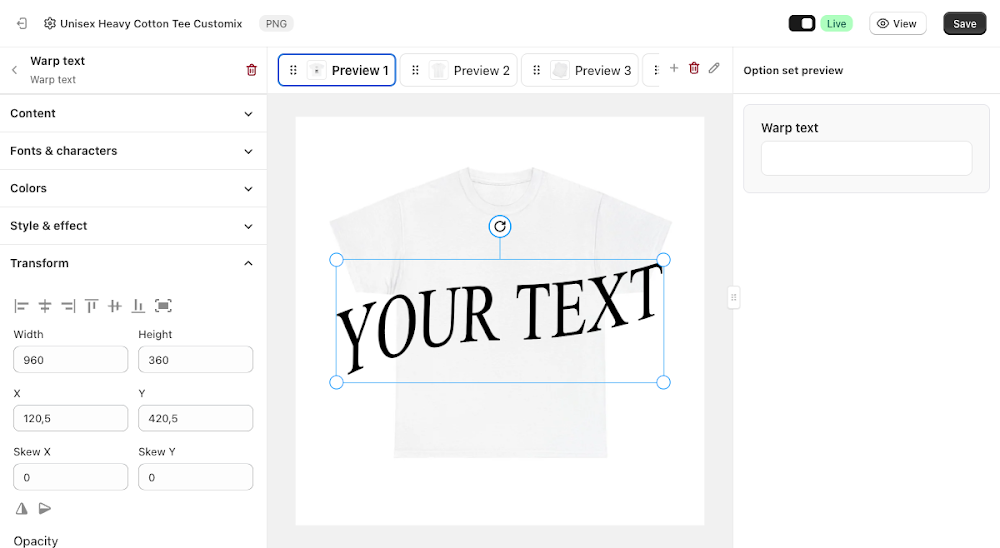Delete the Warp text layer

251,70
